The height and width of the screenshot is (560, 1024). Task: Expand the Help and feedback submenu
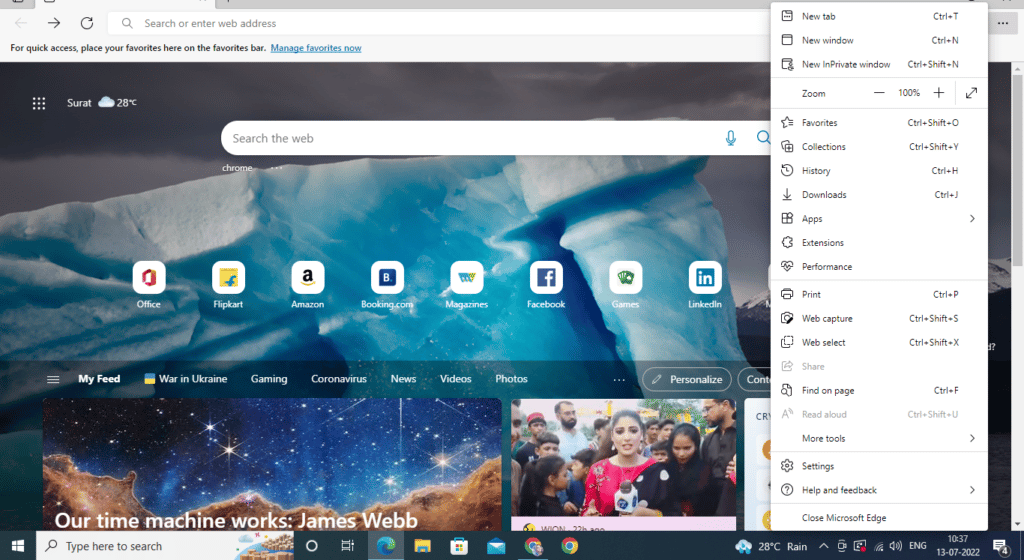(879, 490)
